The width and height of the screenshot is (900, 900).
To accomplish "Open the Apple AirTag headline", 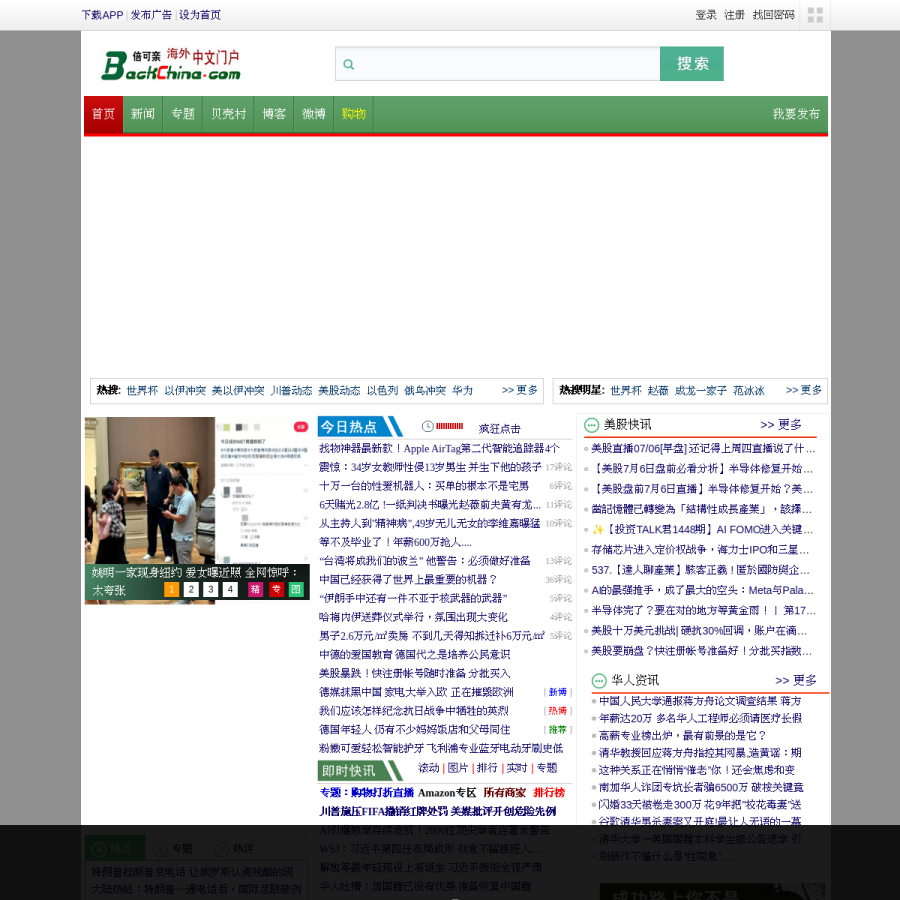I will tap(439, 448).
